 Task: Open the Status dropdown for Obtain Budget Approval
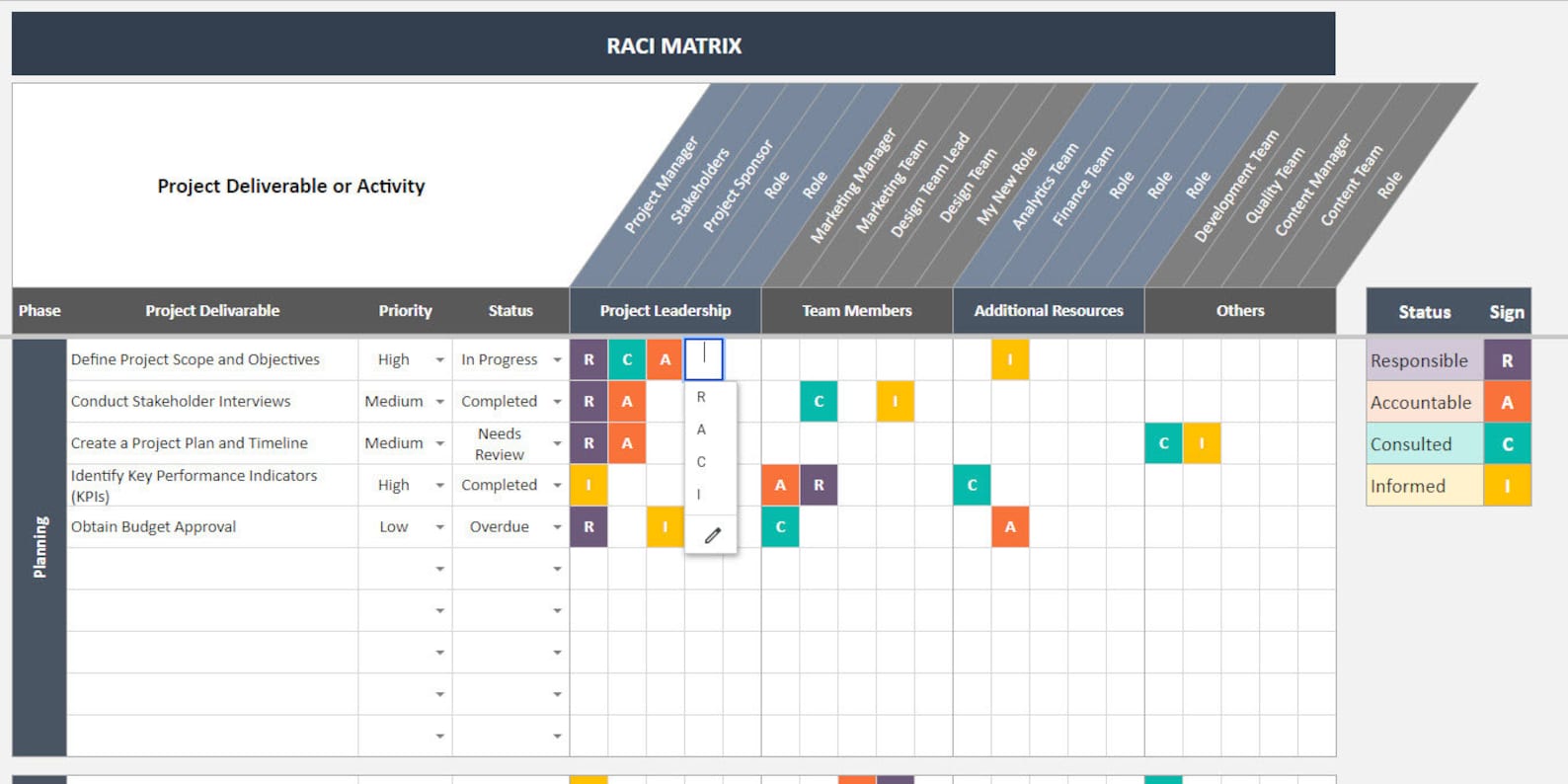557,527
